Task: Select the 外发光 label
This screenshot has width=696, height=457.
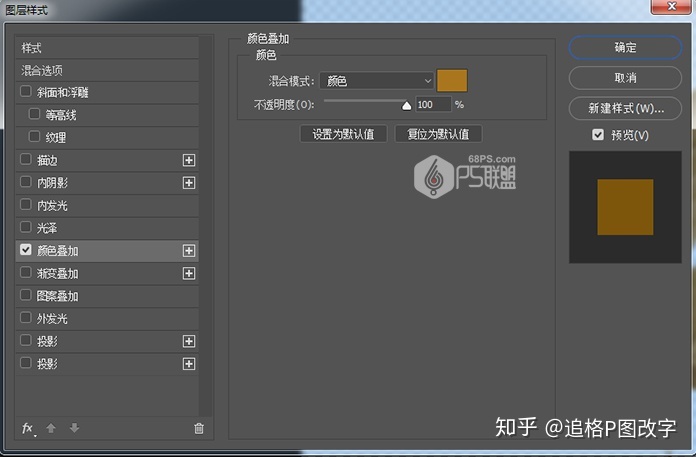Action: [52, 319]
